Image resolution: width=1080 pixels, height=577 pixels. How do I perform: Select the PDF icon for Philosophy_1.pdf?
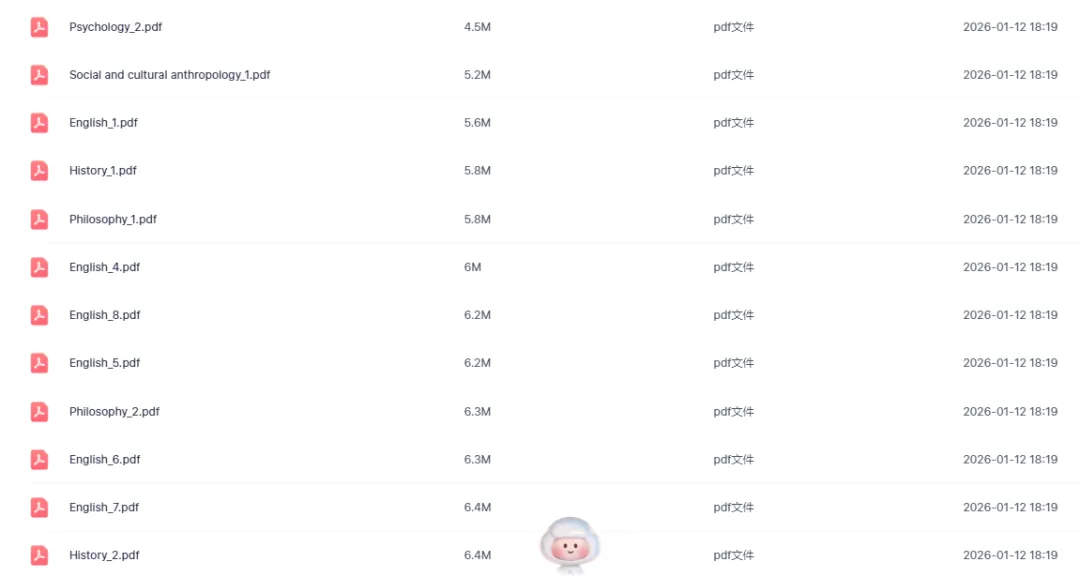pos(39,220)
